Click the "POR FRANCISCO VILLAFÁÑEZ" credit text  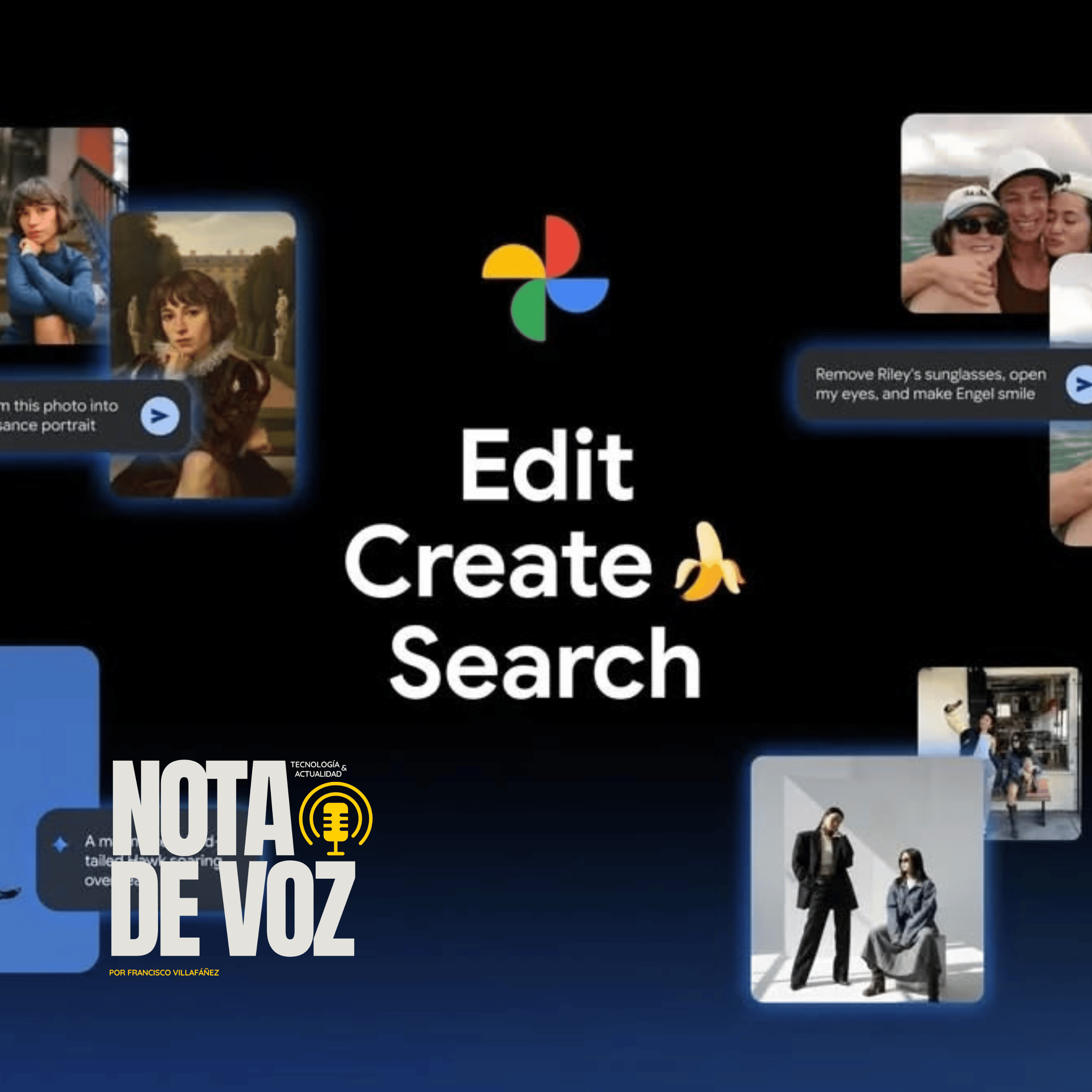(x=164, y=973)
